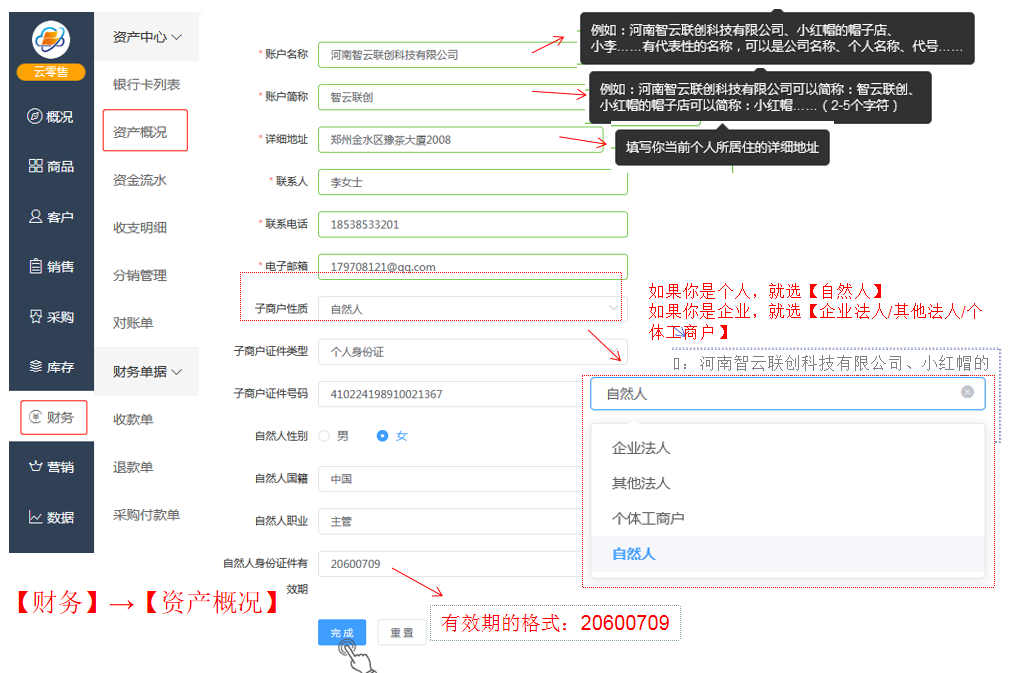Image resolution: width=1011 pixels, height=673 pixels.
Task: Select the 男 gender radio button
Action: click(324, 436)
